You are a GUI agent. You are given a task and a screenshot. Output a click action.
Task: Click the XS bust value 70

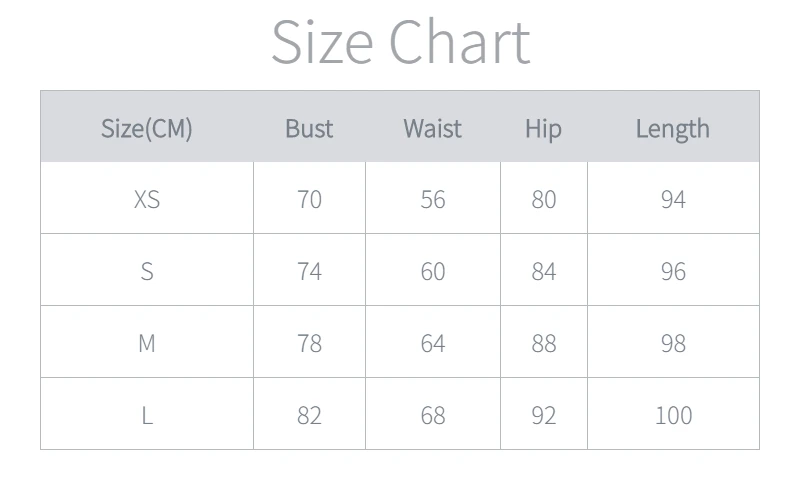point(309,199)
